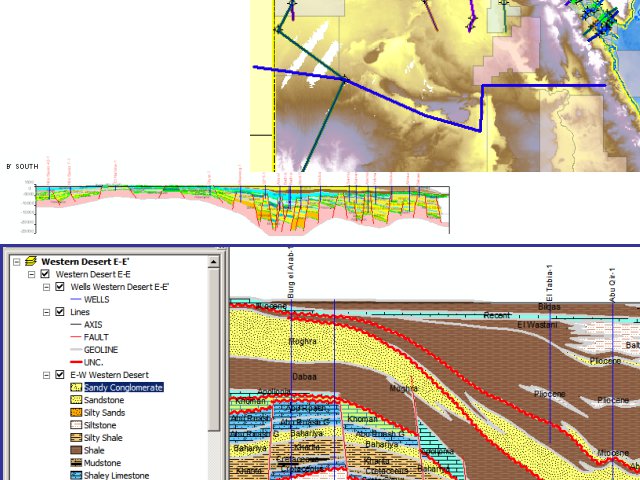
Task: Click the Silty Shale legend label
Action: (x=103, y=438)
